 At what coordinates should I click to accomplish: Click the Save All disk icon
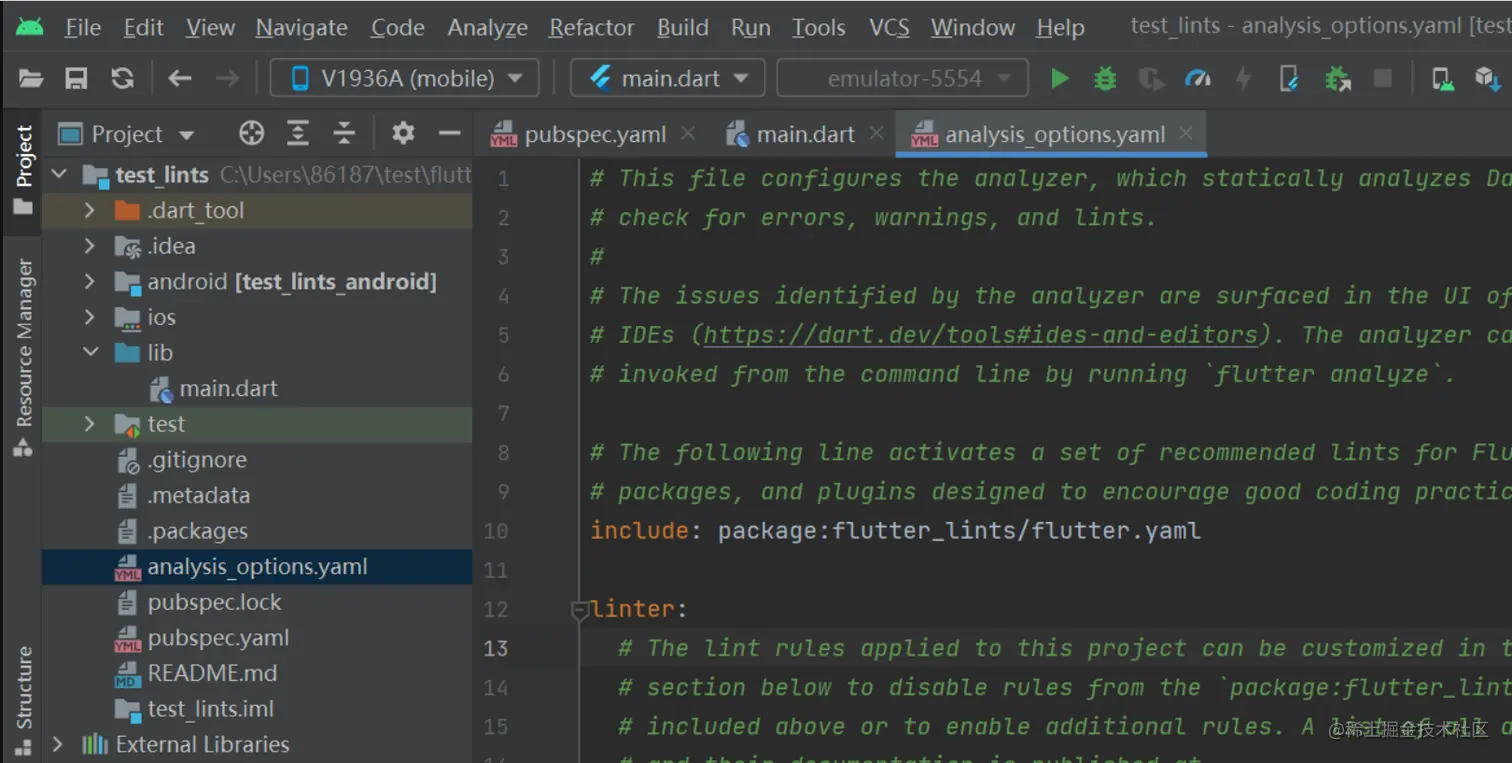(x=76, y=78)
